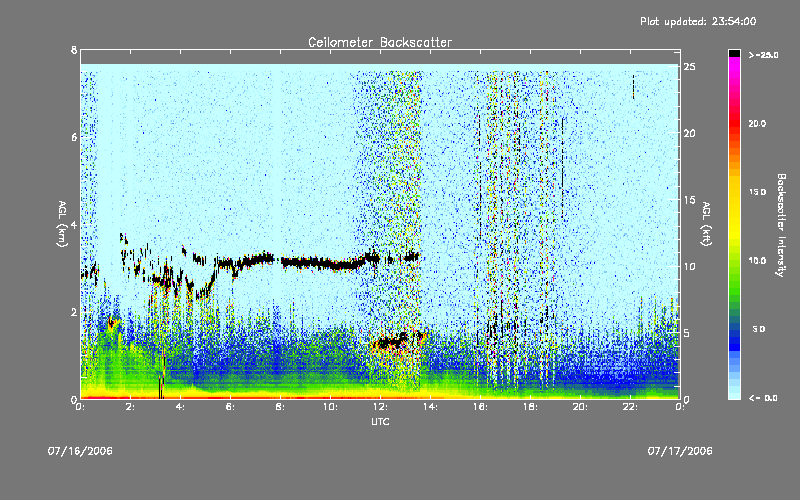The image size is (800, 500).
Task: Click the '<= 0.0' colorbar minimum label
Action: click(763, 398)
